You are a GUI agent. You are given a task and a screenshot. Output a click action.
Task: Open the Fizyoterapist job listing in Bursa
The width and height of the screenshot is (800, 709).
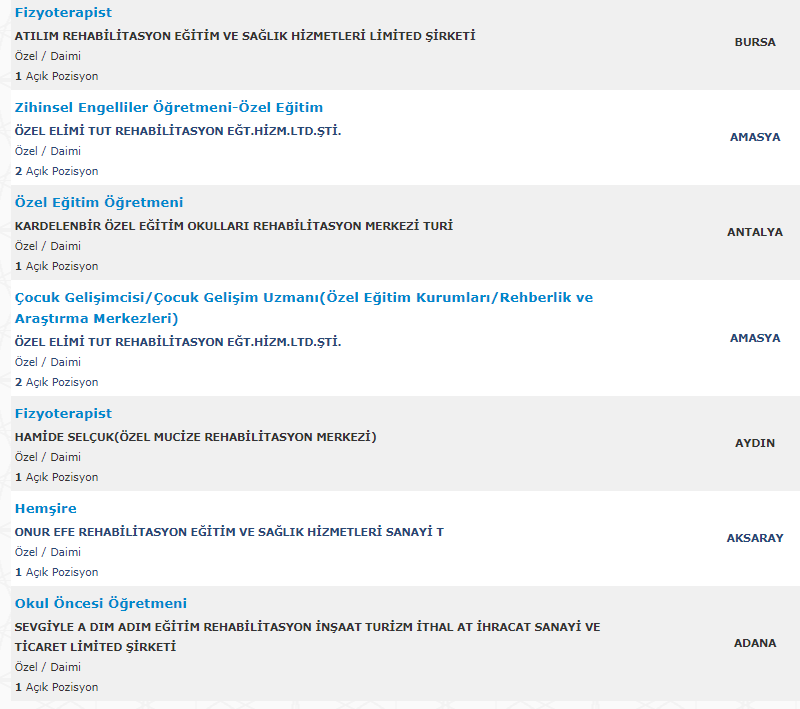click(63, 13)
